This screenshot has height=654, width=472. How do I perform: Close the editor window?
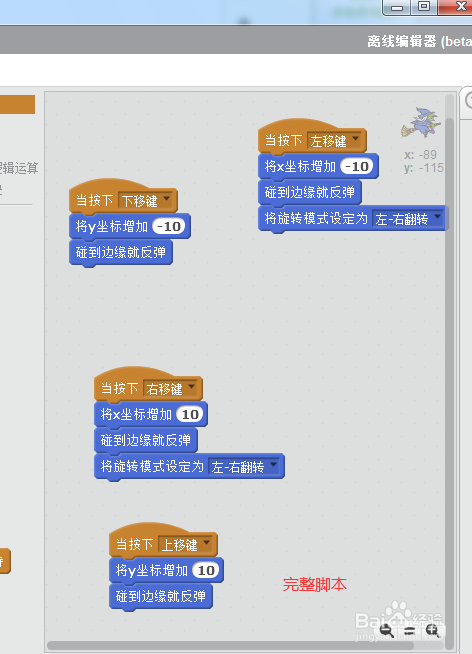pos(458,7)
